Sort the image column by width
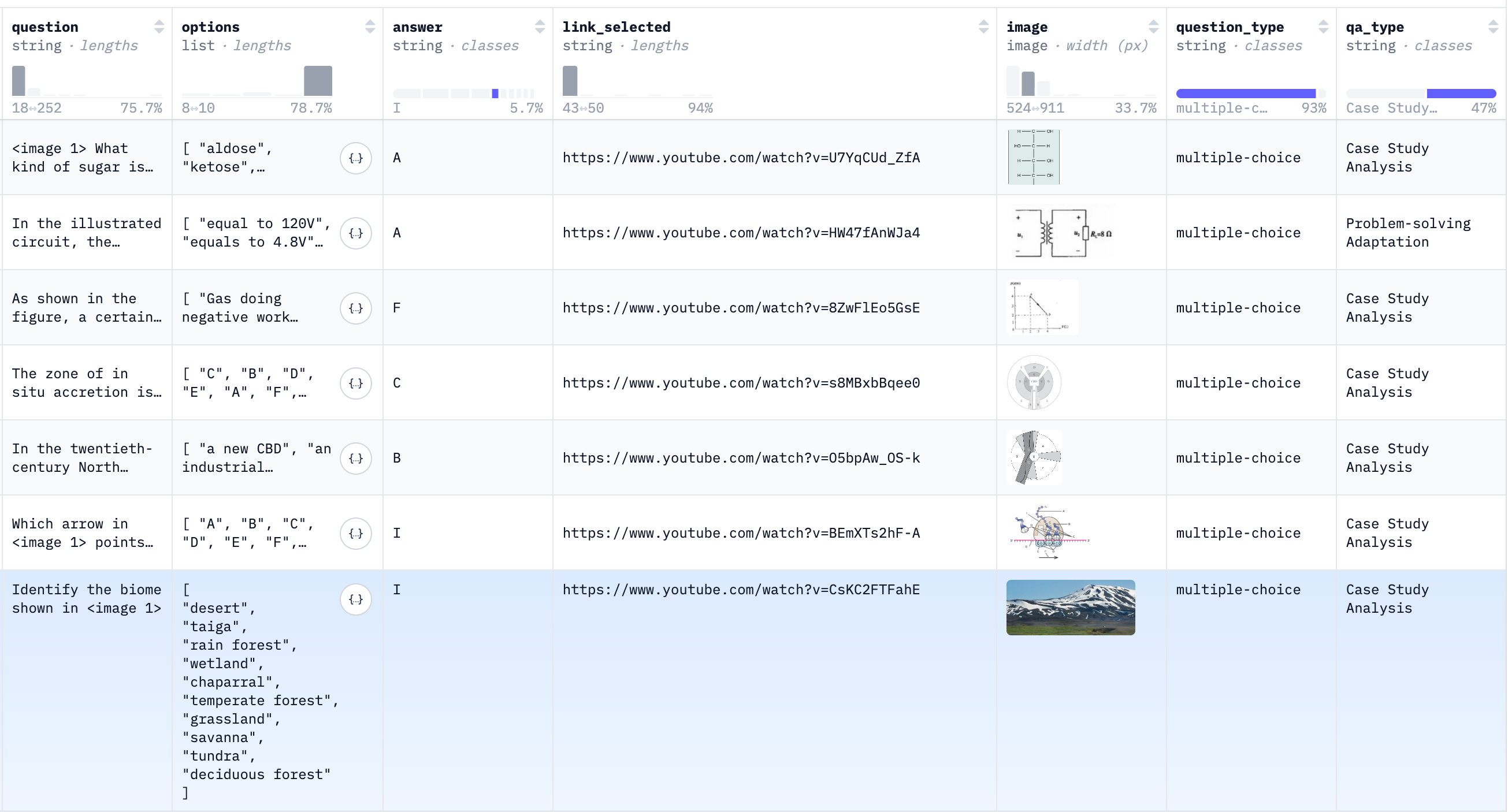Screen dimensions: 1508x812 [x=1153, y=26]
